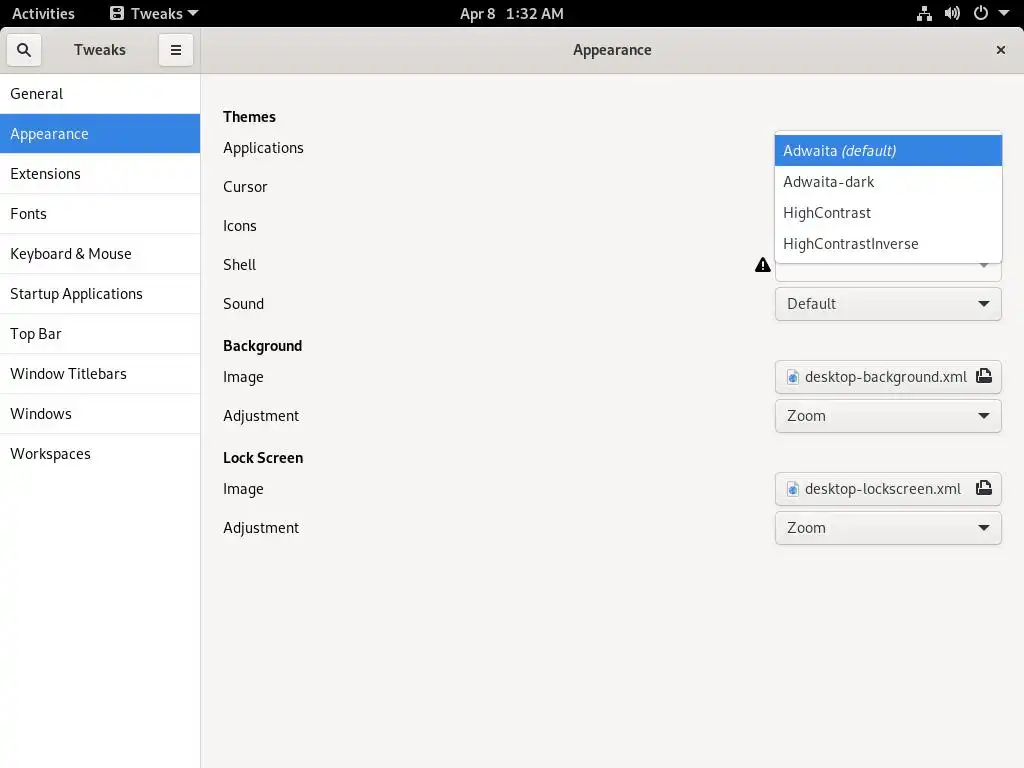This screenshot has height=768, width=1024.
Task: Open the hamburger menu button
Action: pos(176,50)
